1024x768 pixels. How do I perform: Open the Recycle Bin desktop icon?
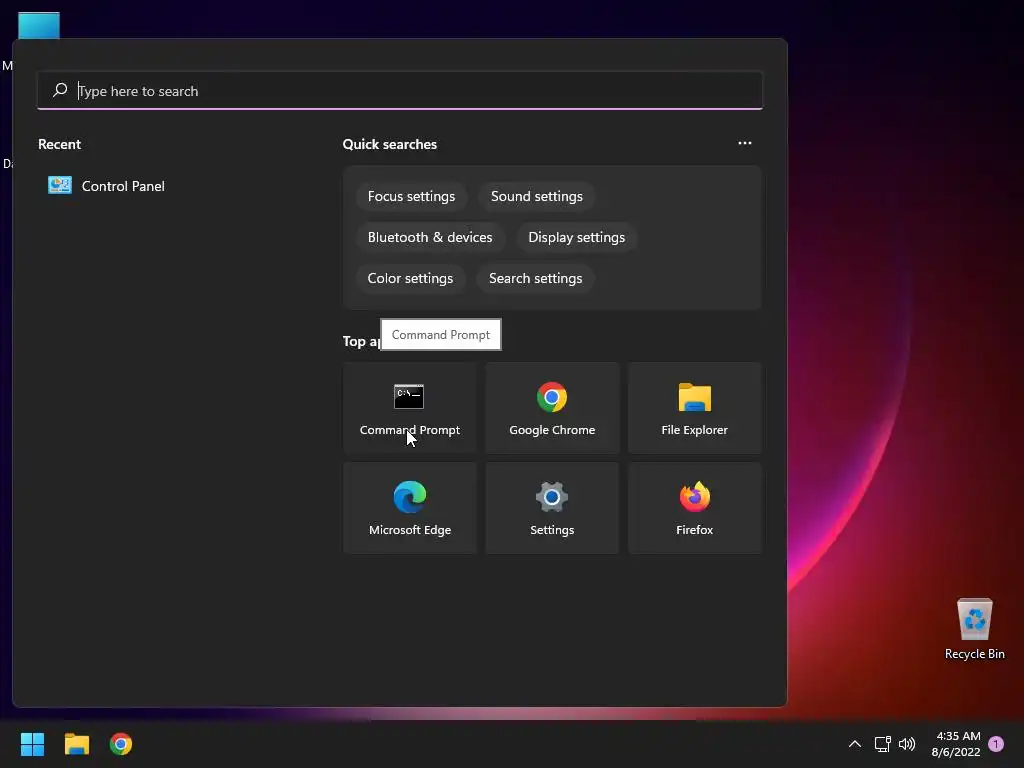(974, 628)
